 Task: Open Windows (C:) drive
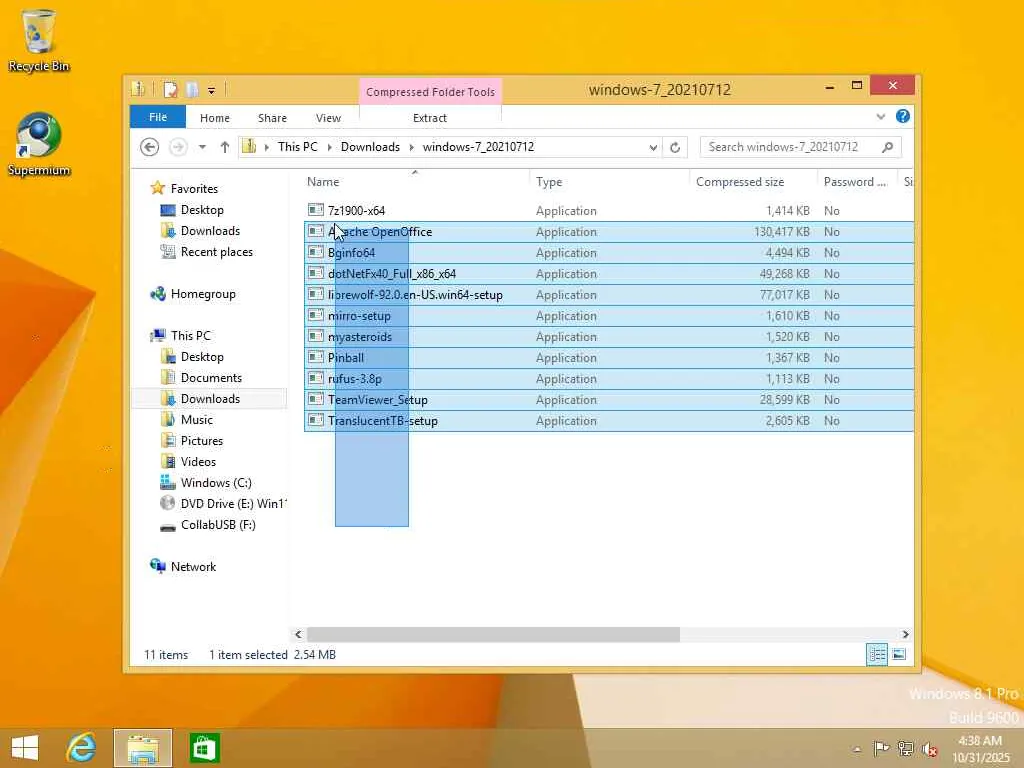coord(216,483)
